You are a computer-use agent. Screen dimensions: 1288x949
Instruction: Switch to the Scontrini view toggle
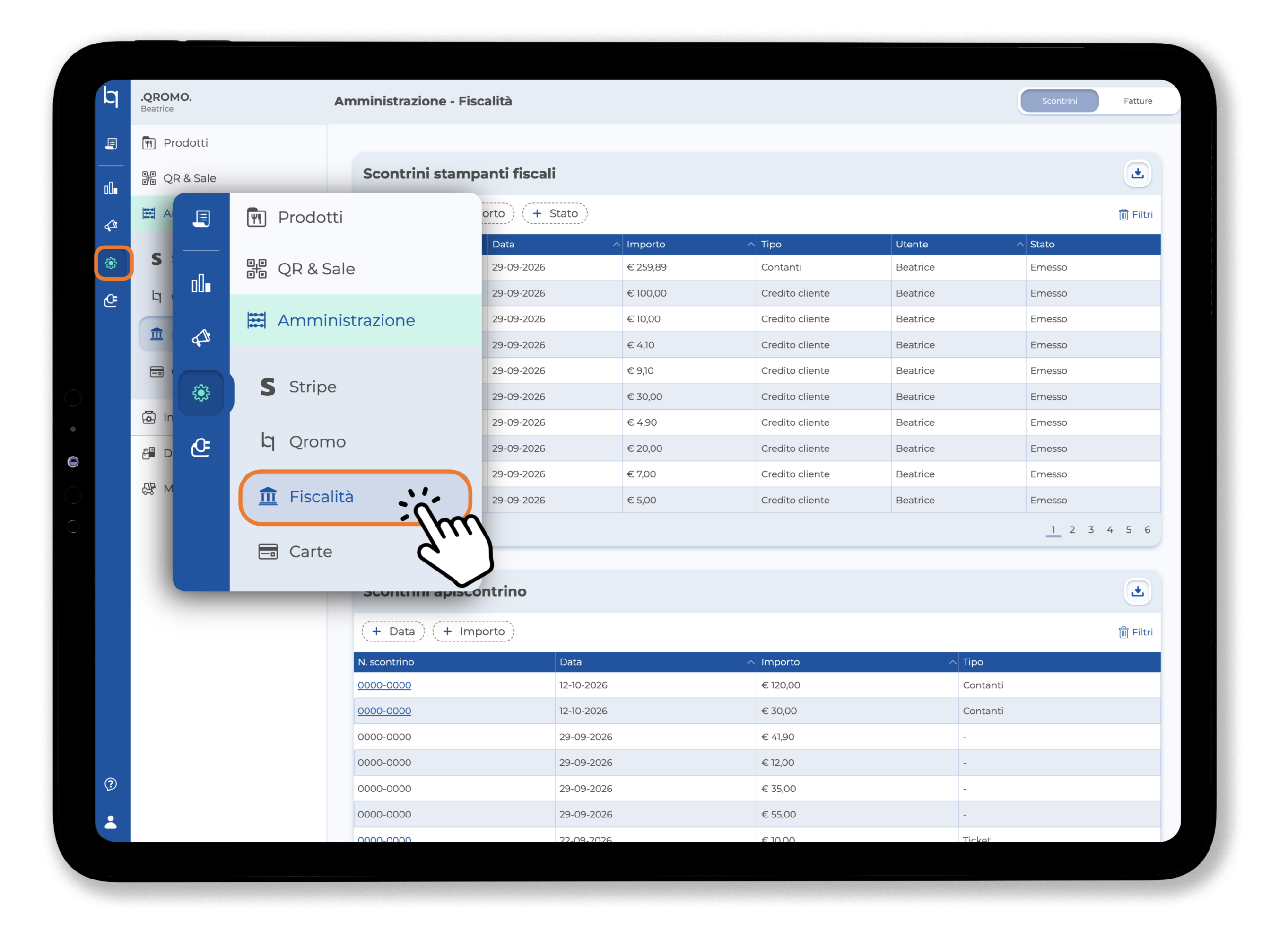click(1059, 100)
